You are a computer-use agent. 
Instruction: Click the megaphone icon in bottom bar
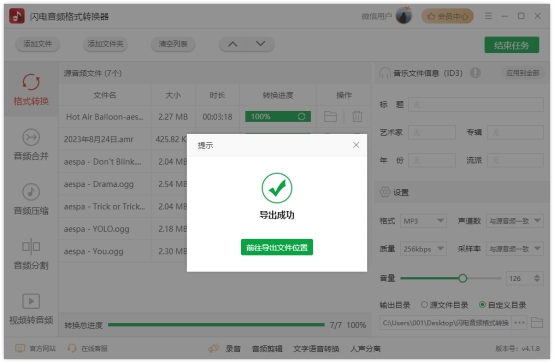click(214, 349)
